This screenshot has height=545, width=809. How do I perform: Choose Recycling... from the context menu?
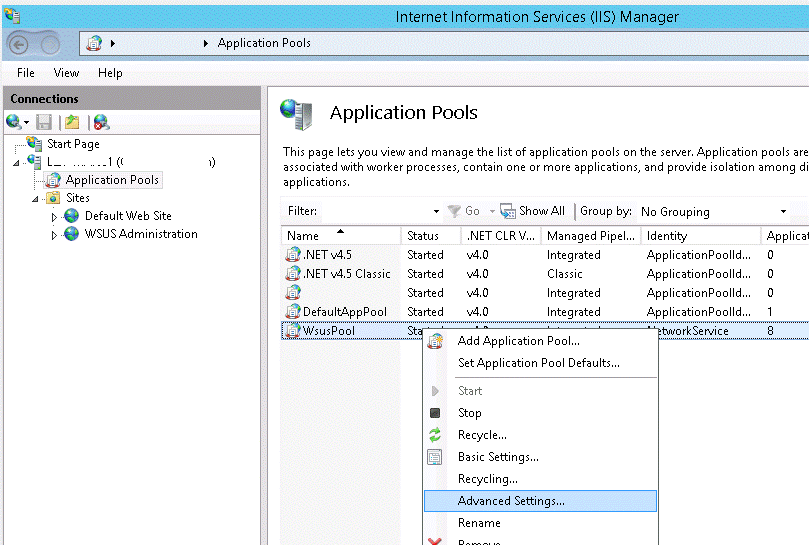click(540, 479)
